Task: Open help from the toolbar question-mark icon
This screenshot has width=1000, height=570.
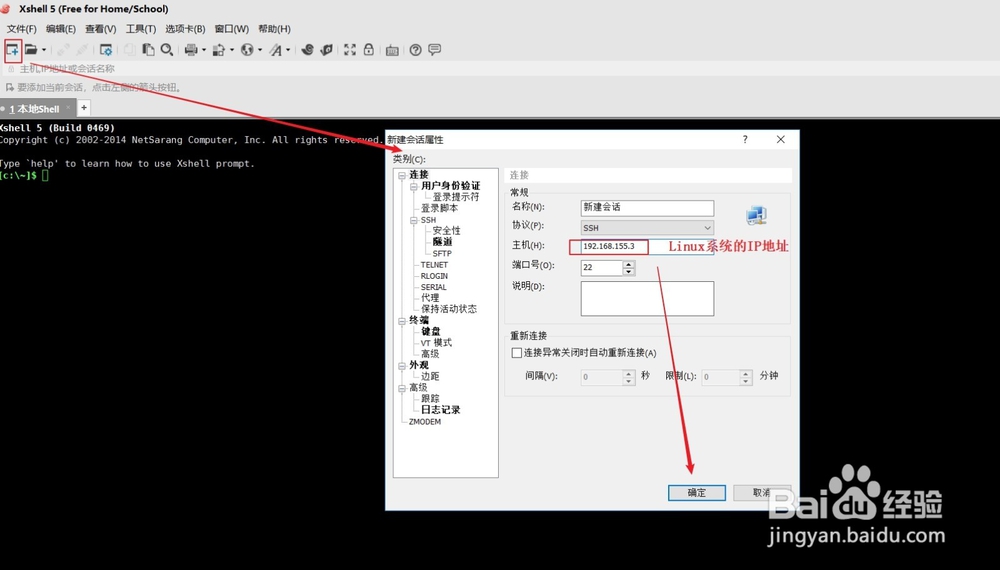Action: (x=416, y=50)
